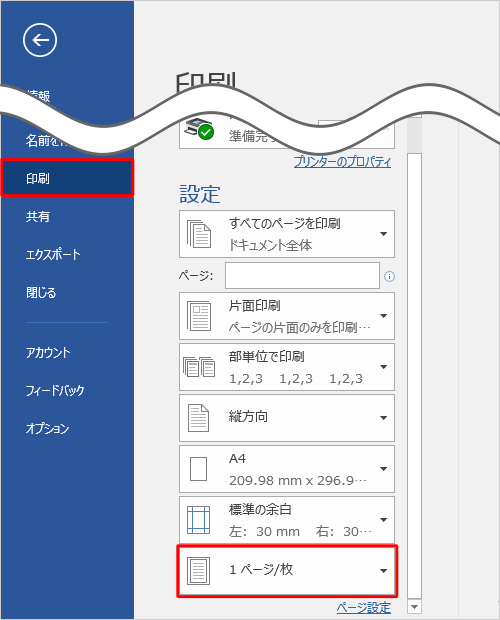Select 印刷 in the sidebar menu
This screenshot has width=500, height=620.
[67, 178]
